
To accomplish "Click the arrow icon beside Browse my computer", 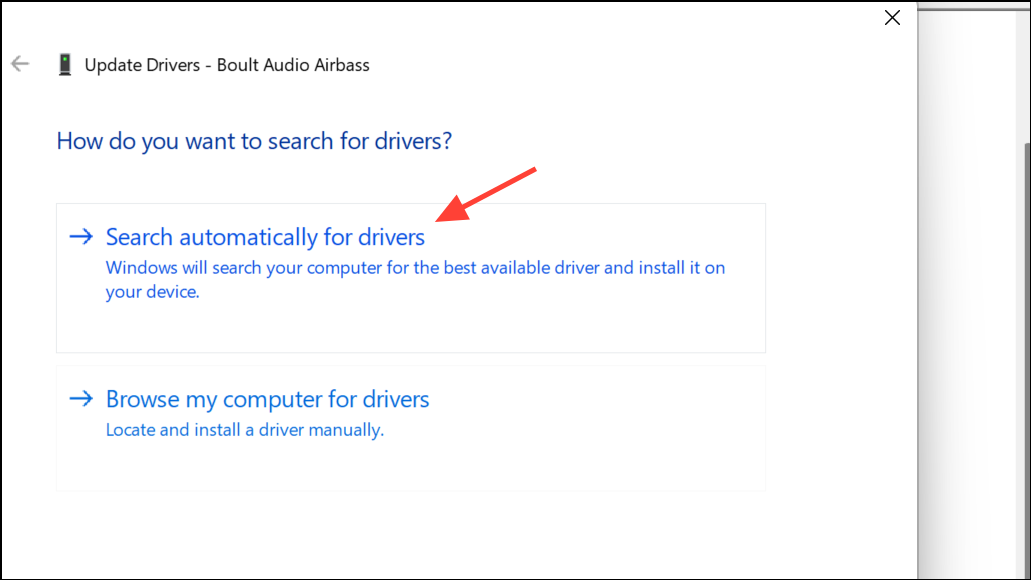I will pos(80,399).
